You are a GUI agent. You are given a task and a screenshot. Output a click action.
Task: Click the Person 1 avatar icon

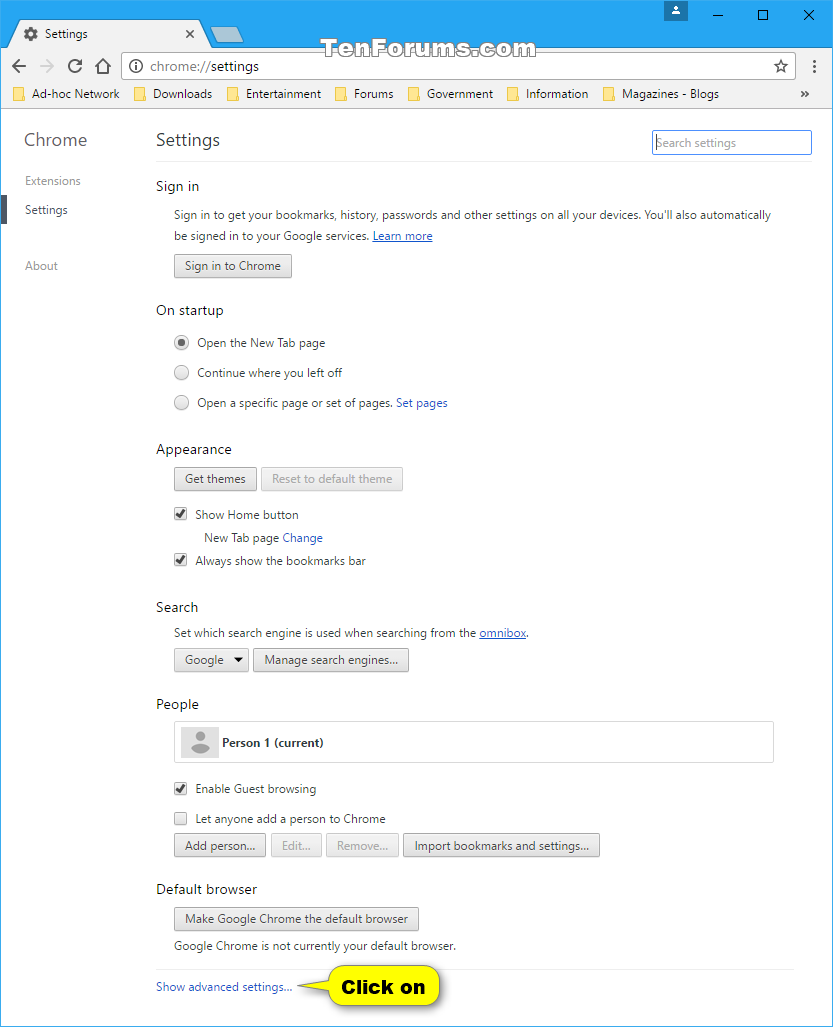(200, 742)
